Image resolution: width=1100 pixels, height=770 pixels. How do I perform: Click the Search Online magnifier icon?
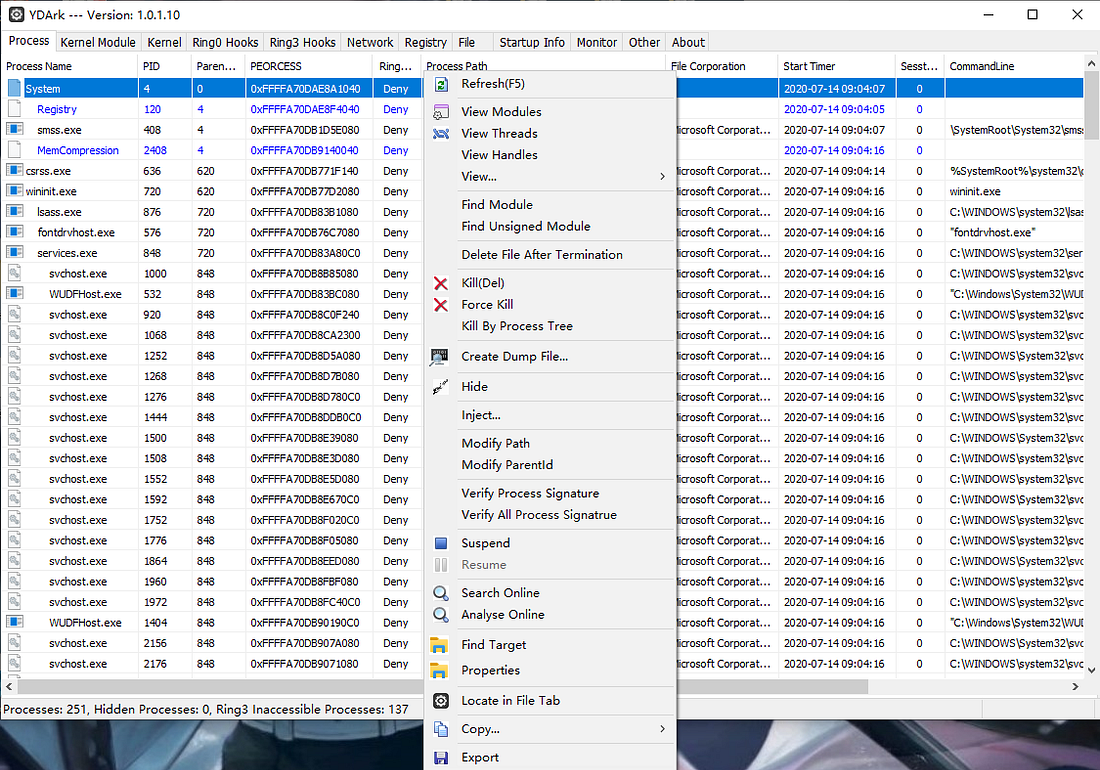tap(441, 593)
